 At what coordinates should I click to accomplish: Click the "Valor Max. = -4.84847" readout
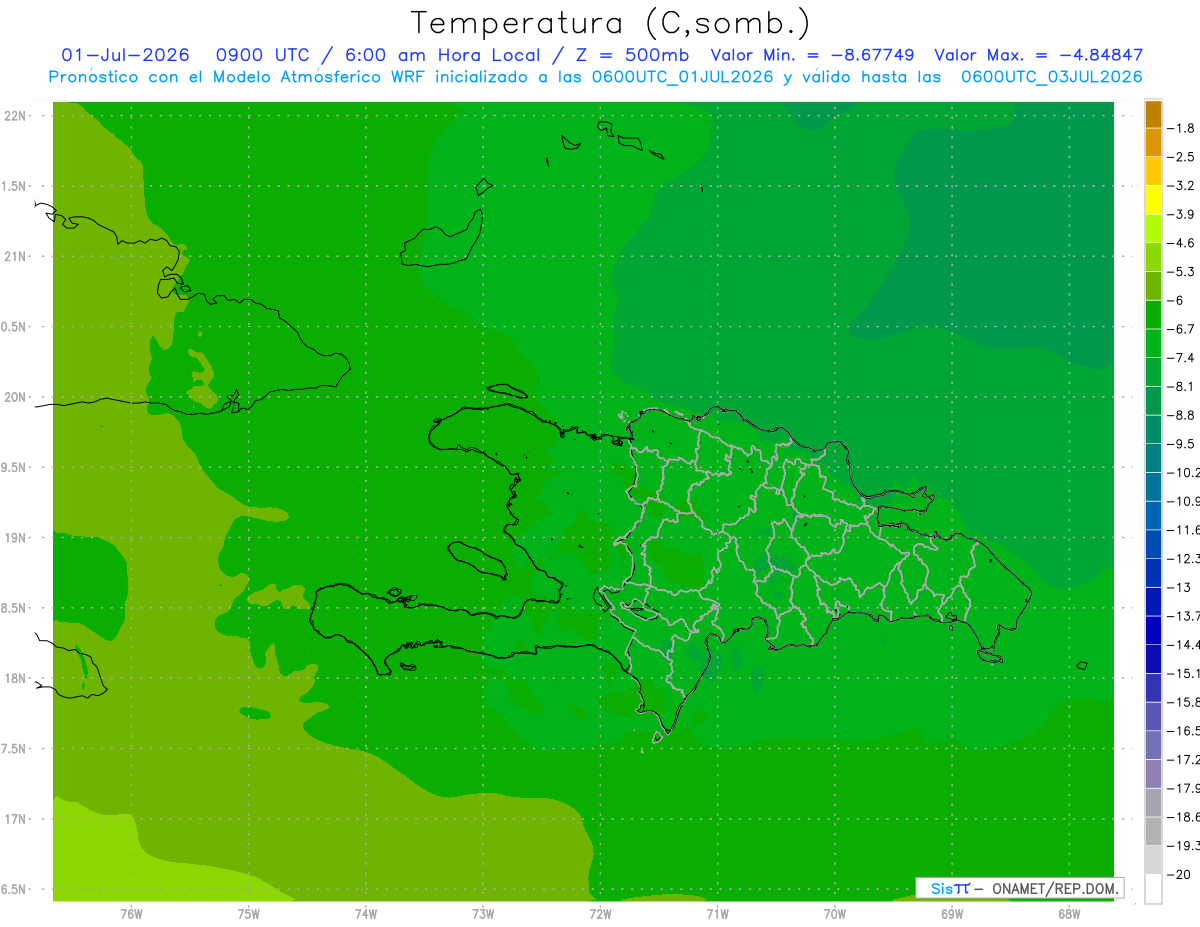[1038, 55]
